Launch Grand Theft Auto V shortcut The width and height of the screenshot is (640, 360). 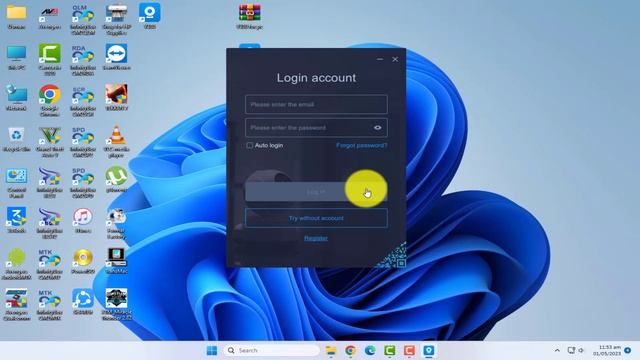(50, 142)
